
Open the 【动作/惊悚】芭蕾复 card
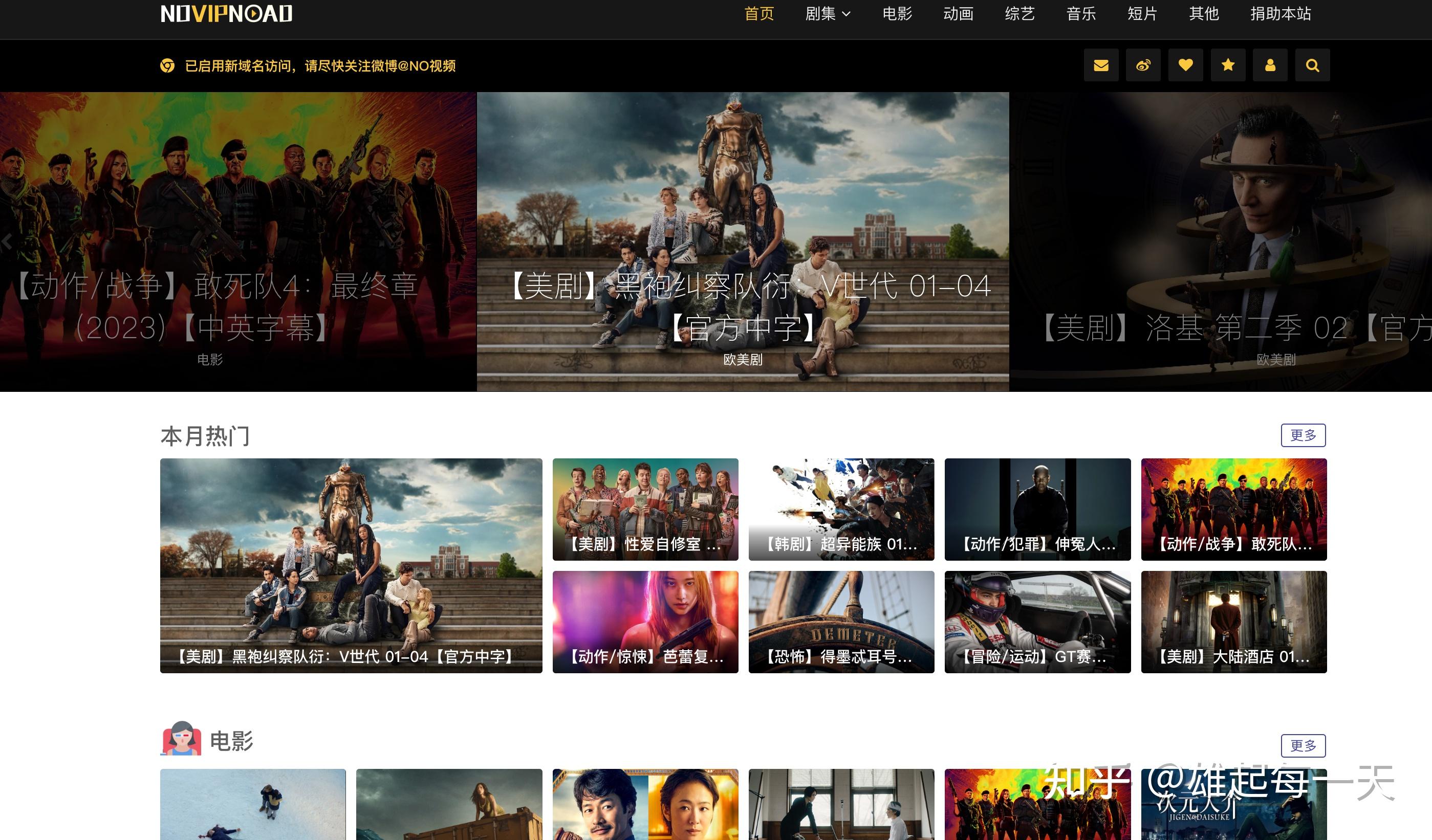[645, 622]
